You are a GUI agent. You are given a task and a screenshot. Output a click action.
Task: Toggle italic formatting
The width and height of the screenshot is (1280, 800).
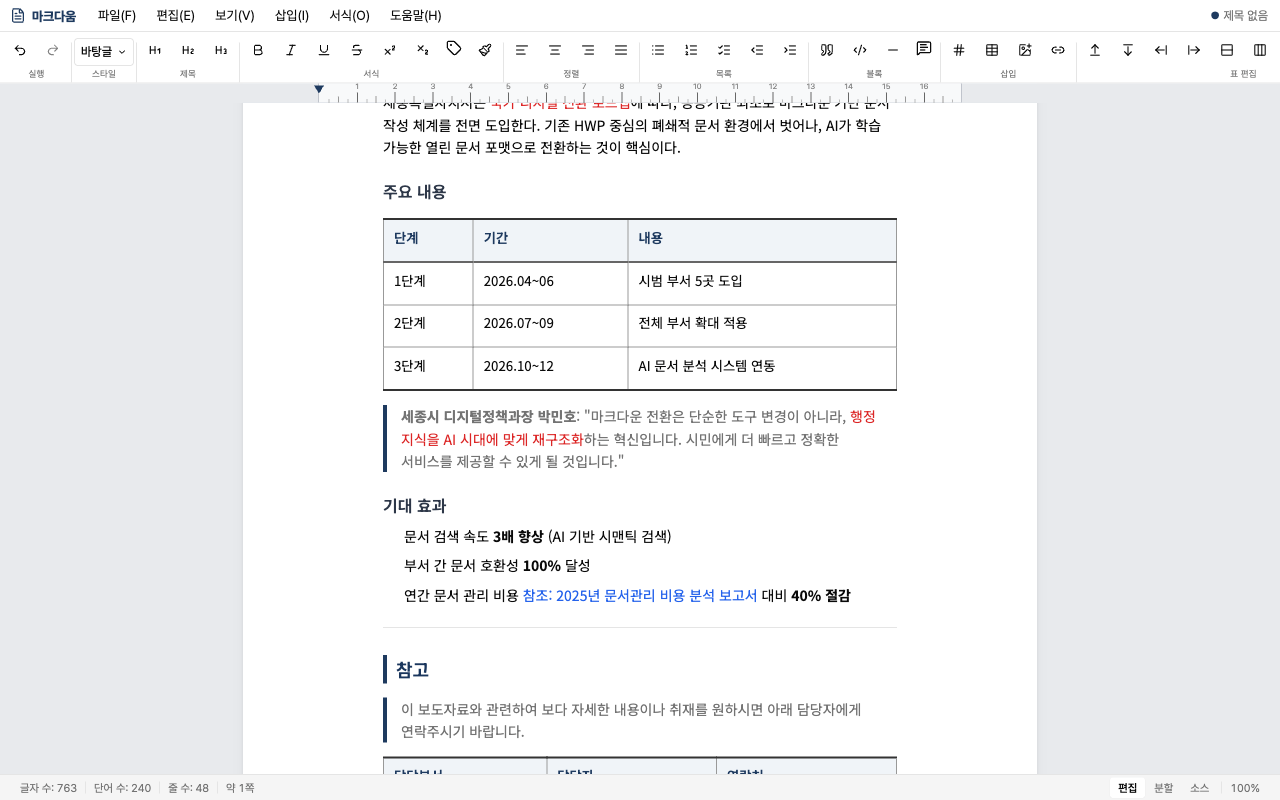point(291,49)
